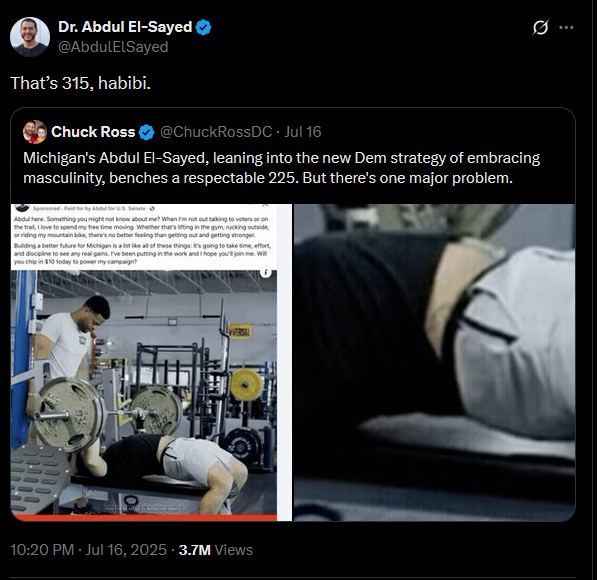
Task: Click the 10:20 PM · Jul 16, 2025 timestamp
Action: [88, 550]
